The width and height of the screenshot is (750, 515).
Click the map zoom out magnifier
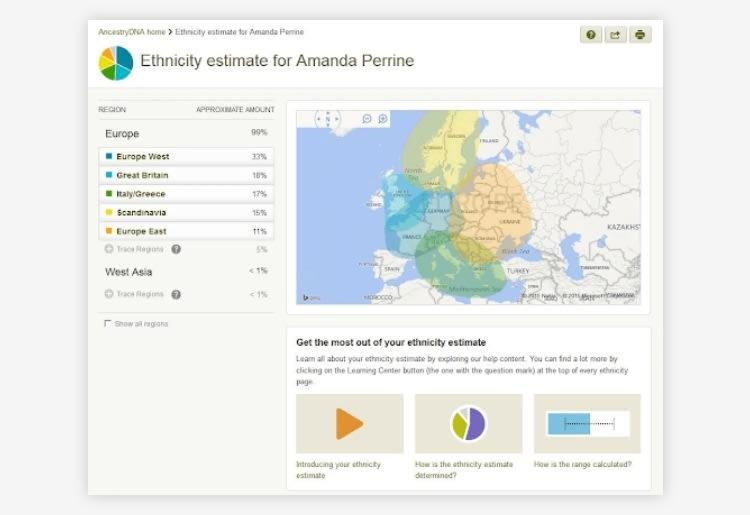(367, 119)
